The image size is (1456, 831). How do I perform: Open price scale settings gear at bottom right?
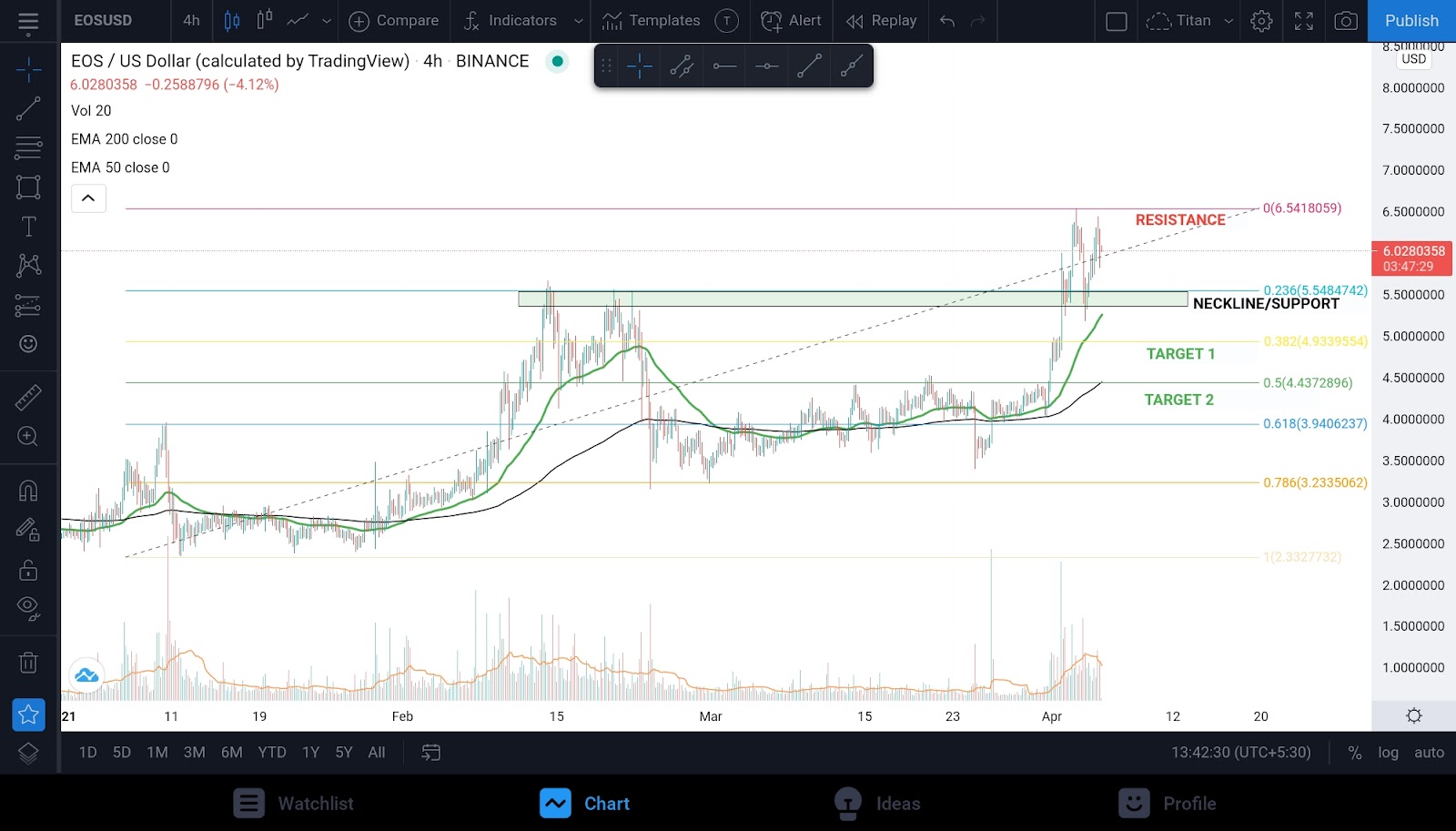click(x=1414, y=715)
